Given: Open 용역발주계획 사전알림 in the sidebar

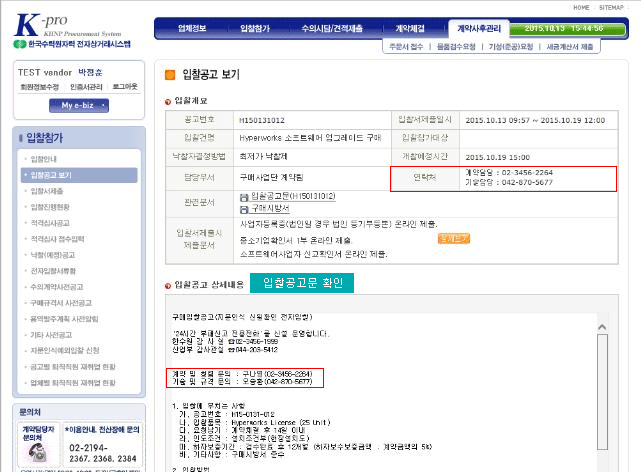Looking at the screenshot, I should click(x=64, y=319).
